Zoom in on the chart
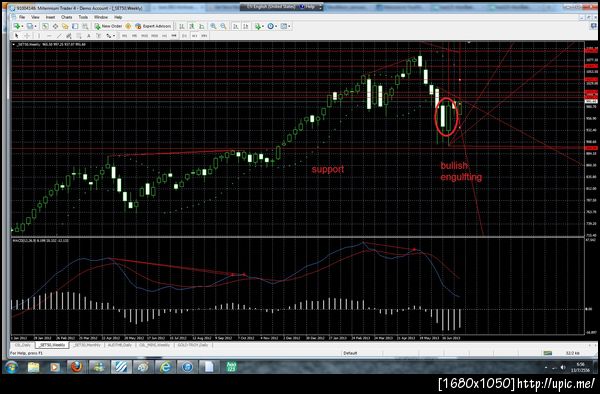The image size is (600, 394). pos(213,26)
